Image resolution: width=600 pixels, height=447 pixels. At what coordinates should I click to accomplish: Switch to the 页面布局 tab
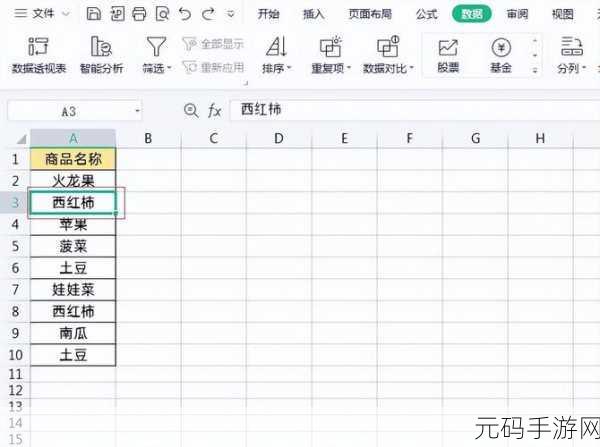point(370,14)
